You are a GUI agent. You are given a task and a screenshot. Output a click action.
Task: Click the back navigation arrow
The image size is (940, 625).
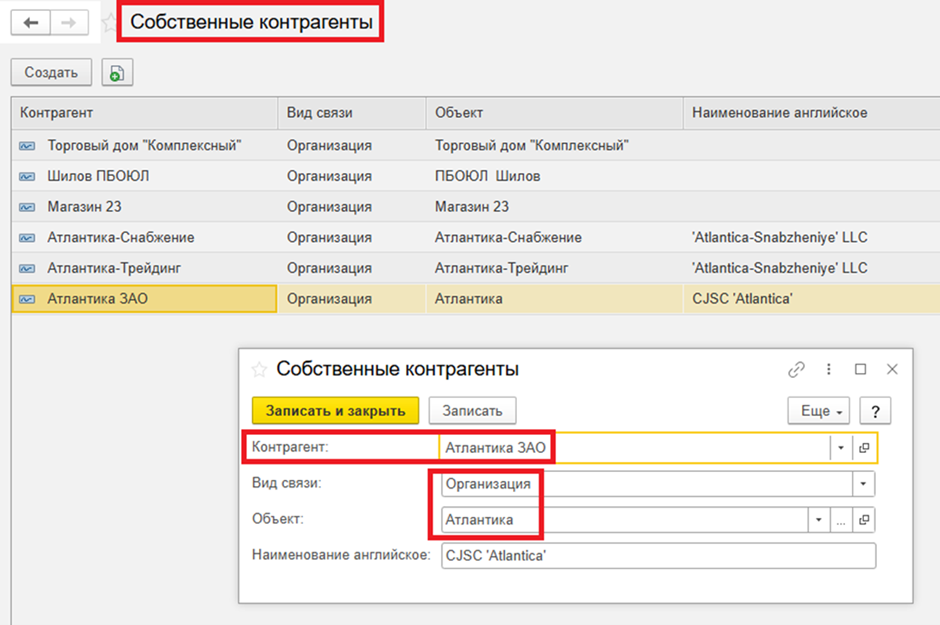point(30,22)
